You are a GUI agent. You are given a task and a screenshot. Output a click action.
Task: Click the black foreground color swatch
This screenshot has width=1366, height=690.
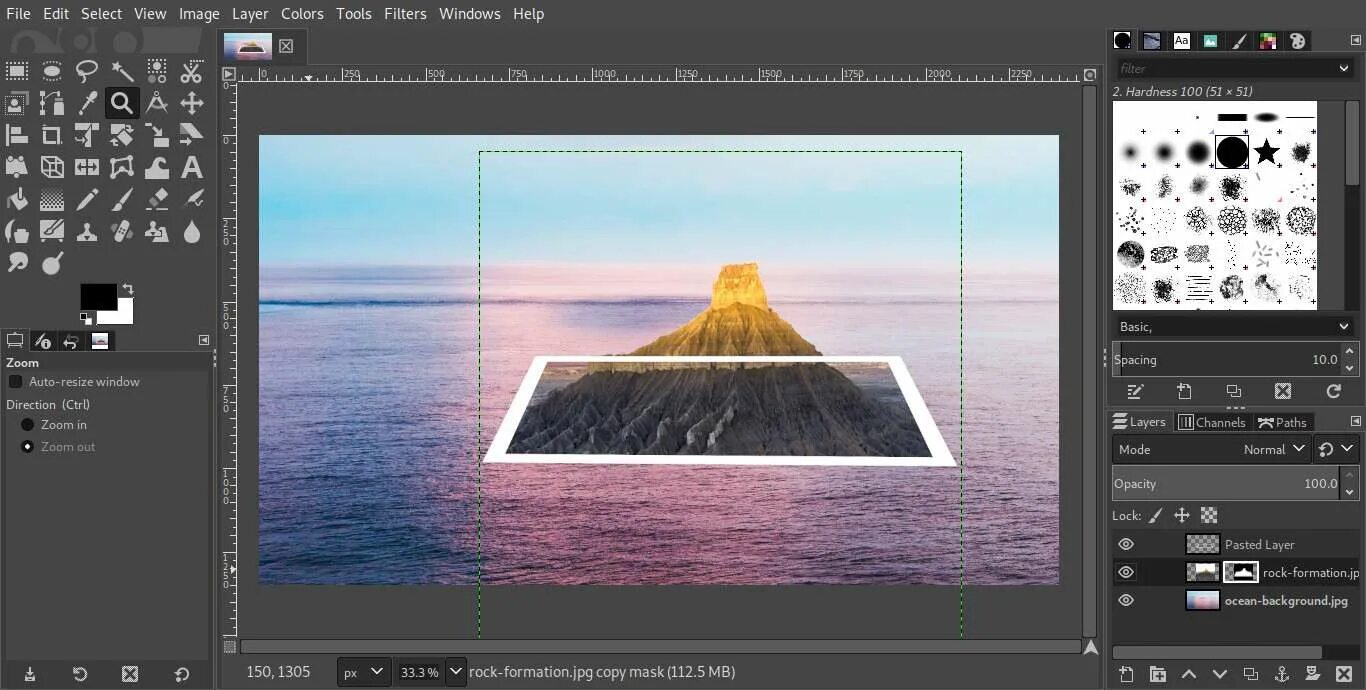(96, 295)
